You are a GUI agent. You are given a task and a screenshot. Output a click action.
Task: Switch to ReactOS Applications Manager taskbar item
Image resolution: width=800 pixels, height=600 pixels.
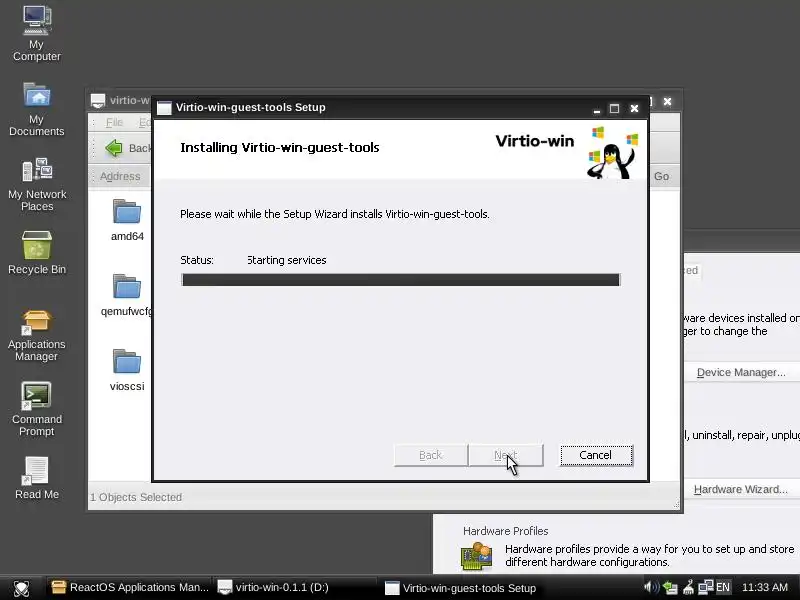[130, 587]
